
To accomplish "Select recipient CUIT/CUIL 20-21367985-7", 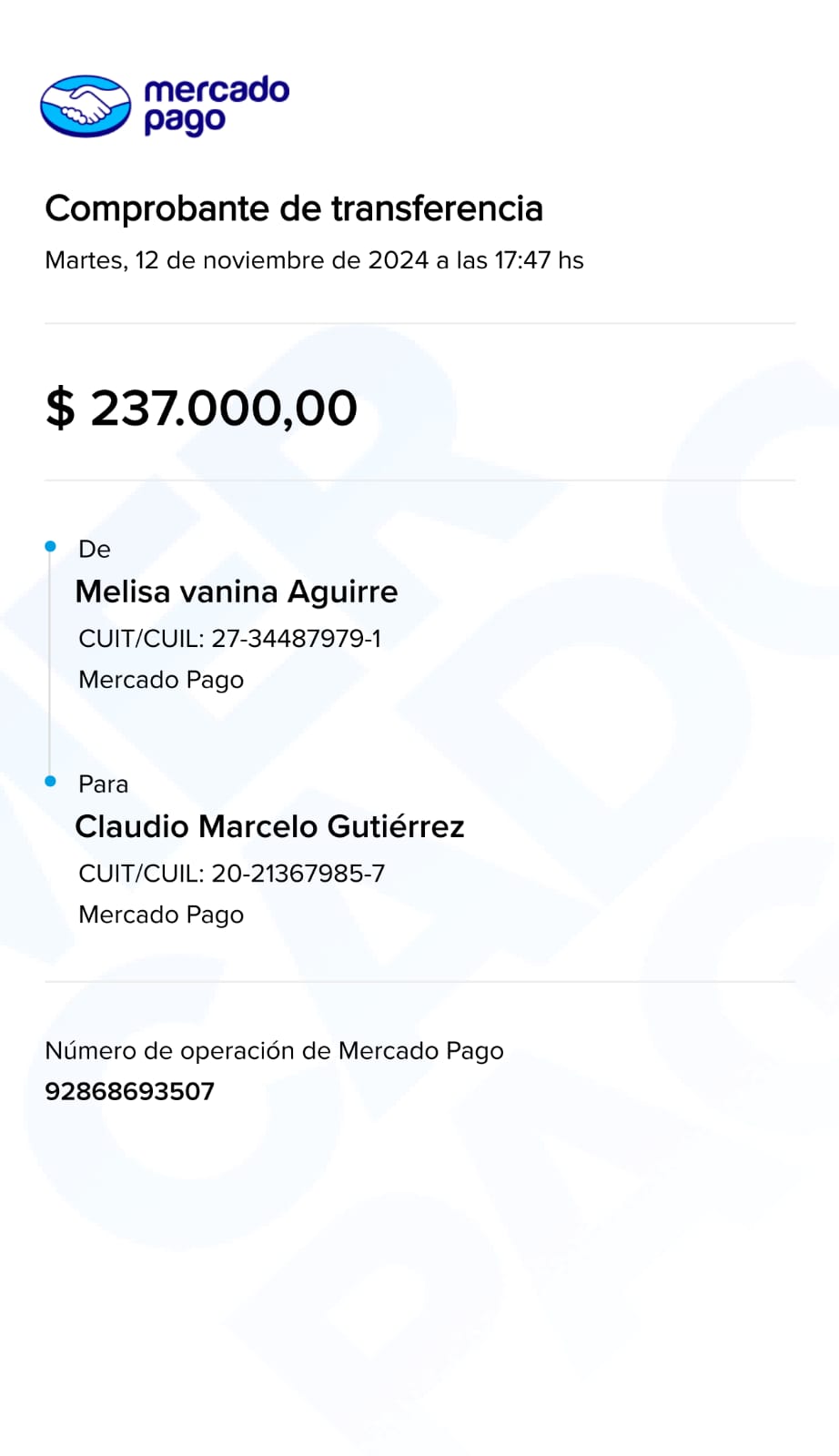I will click(x=231, y=874).
